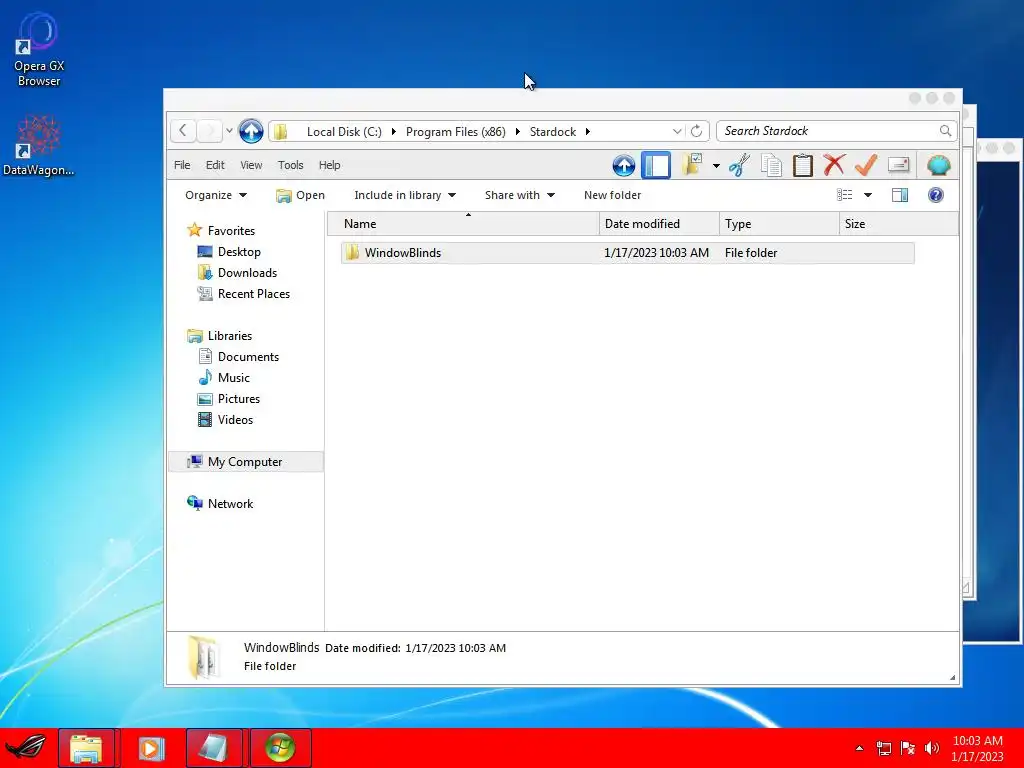Click the E-mail envelope toolbar icon
1024x768 pixels.
point(899,165)
